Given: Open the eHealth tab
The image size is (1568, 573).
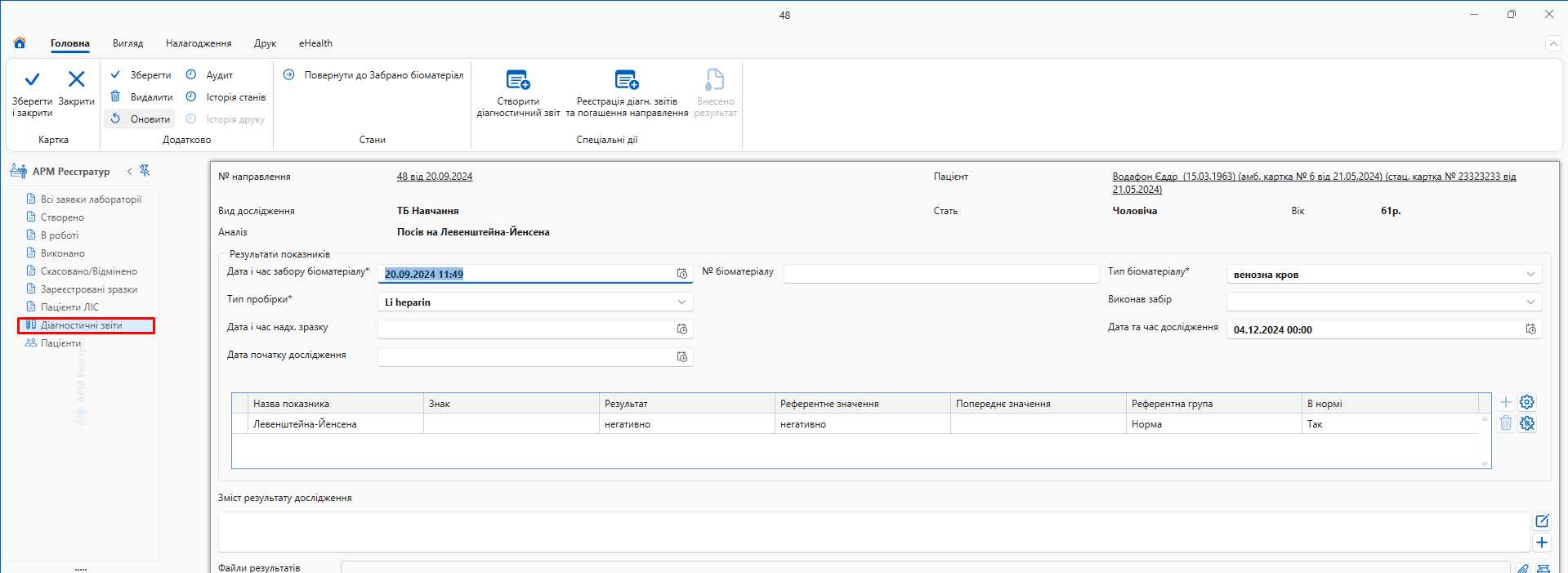Looking at the screenshot, I should [315, 43].
